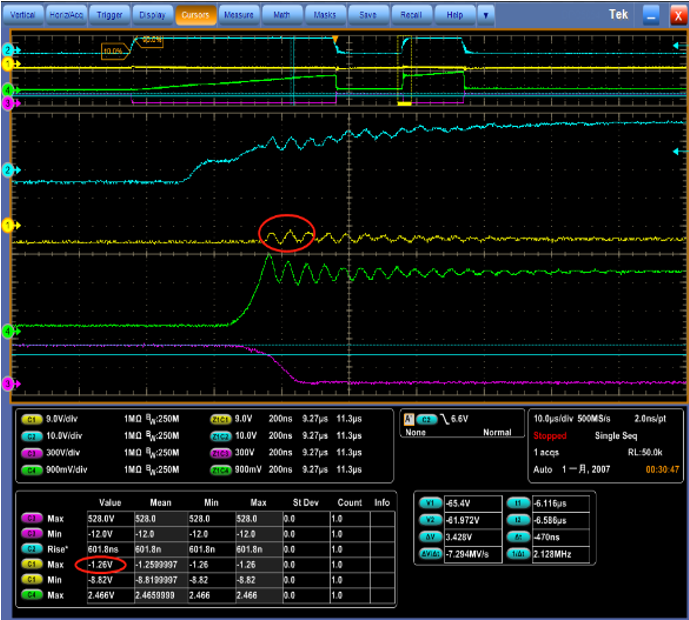This screenshot has width=689, height=620.
Task: Open the Measure menu
Action: [239, 15]
